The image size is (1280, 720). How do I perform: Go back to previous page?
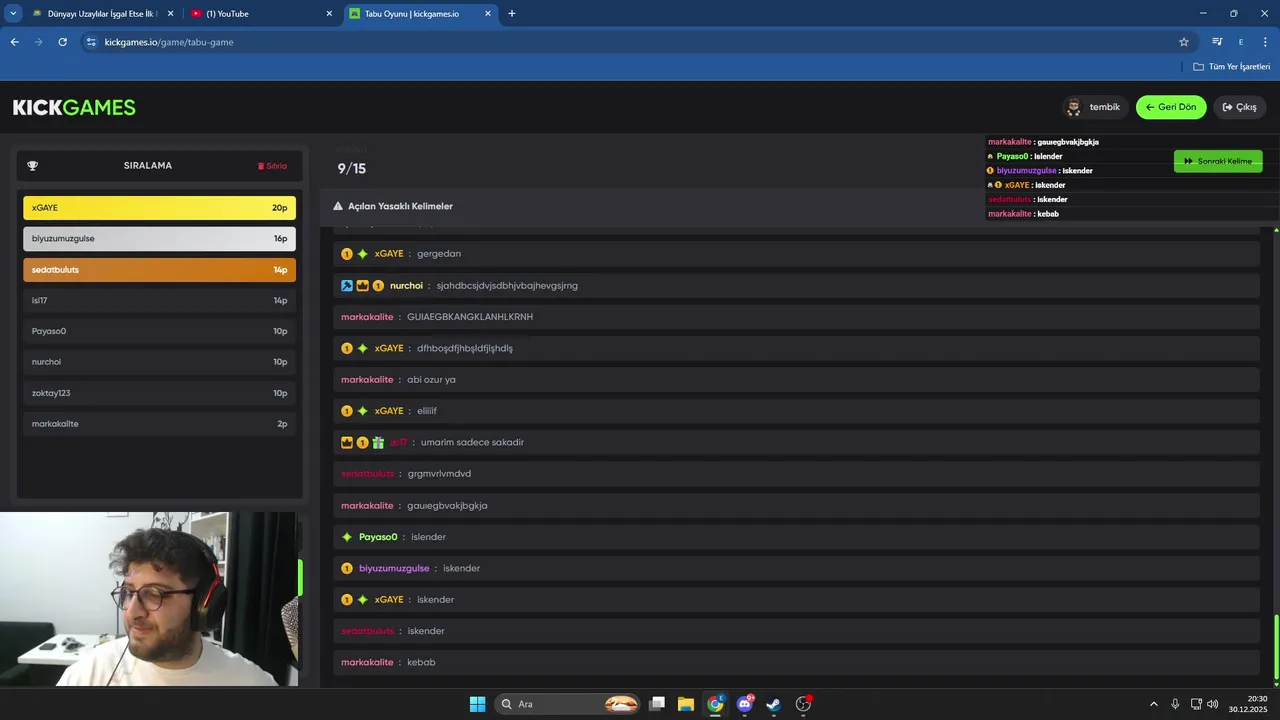pos(15,42)
